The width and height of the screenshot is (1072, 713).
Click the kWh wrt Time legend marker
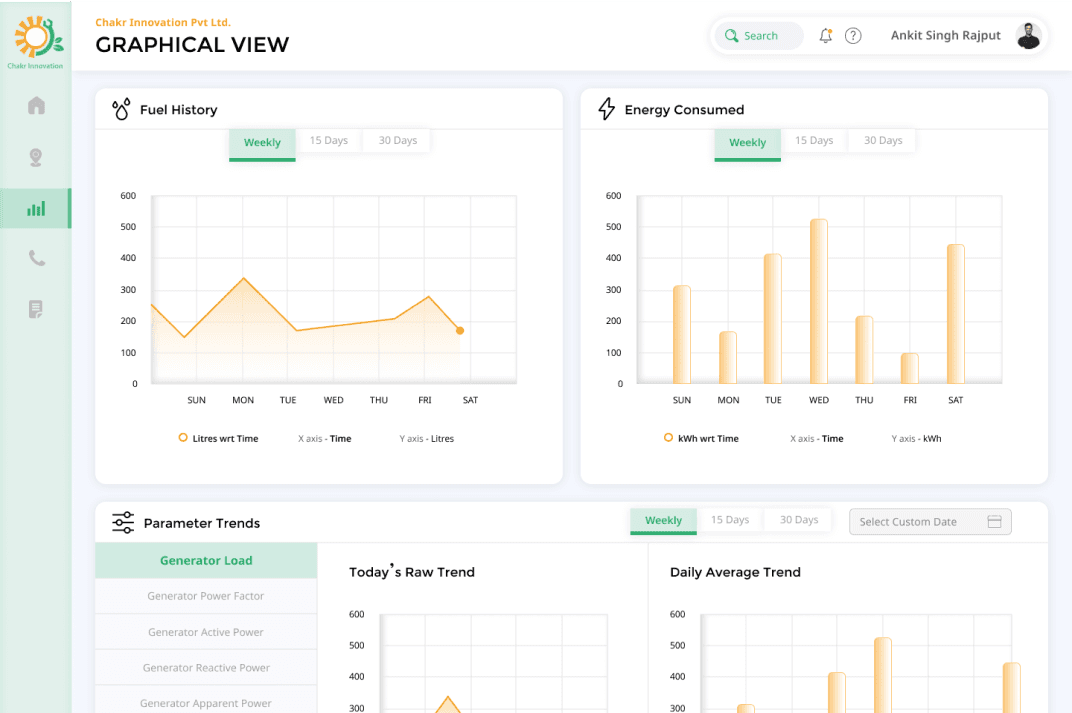point(668,438)
